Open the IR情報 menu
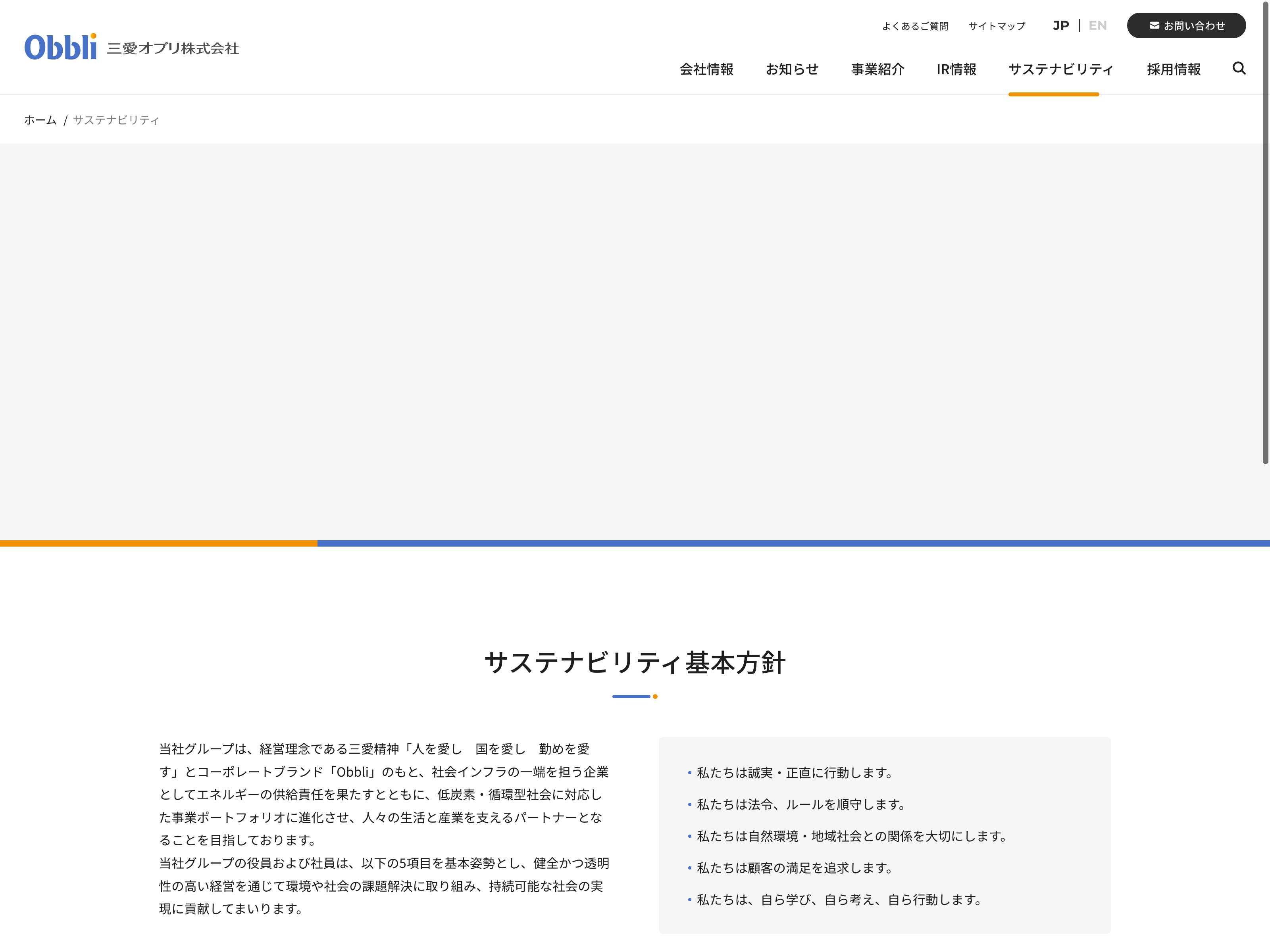The width and height of the screenshot is (1270, 952). [x=956, y=69]
